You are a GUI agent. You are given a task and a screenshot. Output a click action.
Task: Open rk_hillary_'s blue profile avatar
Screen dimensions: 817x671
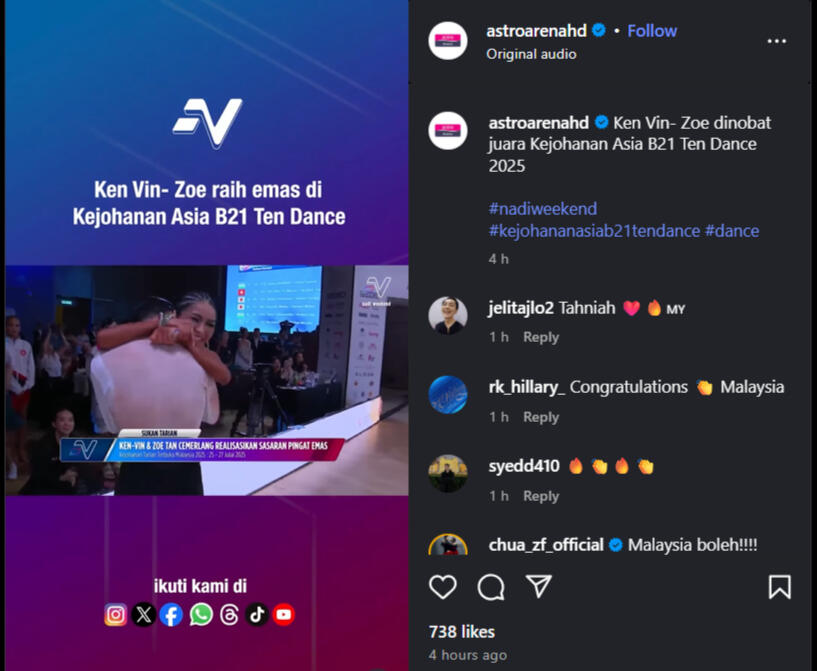click(448, 395)
